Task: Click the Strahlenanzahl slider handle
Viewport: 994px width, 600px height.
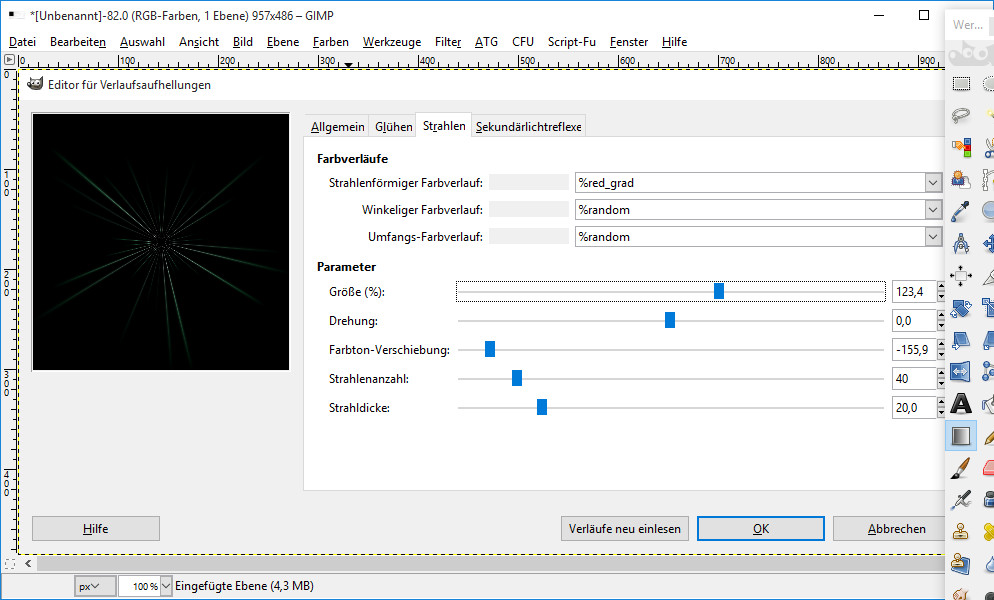Action: (517, 379)
